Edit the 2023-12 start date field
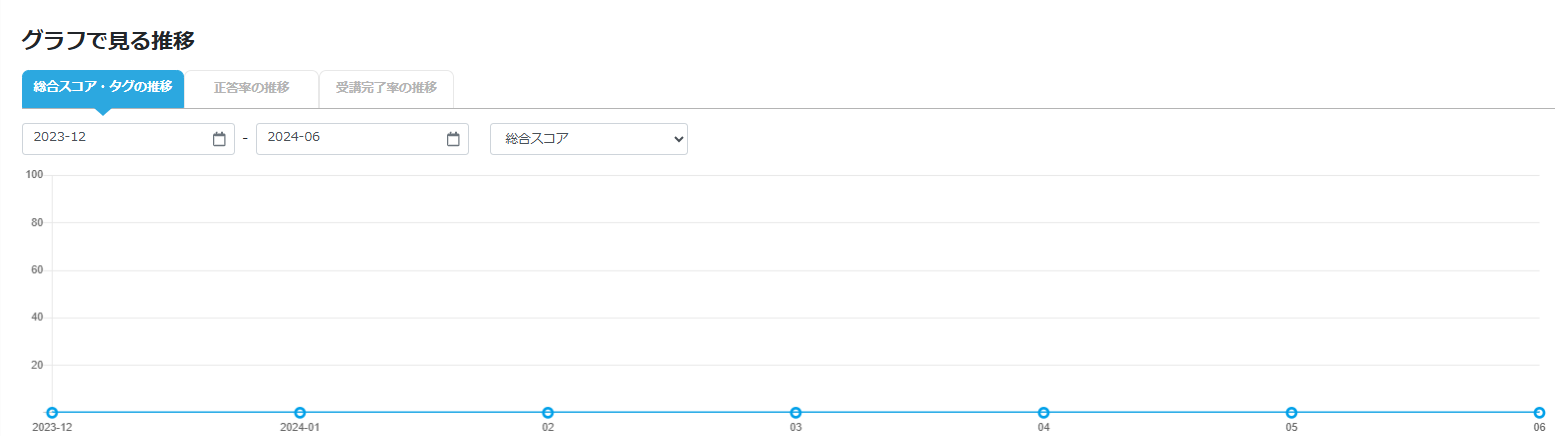Viewport: 1560px width, 436px height. point(128,139)
